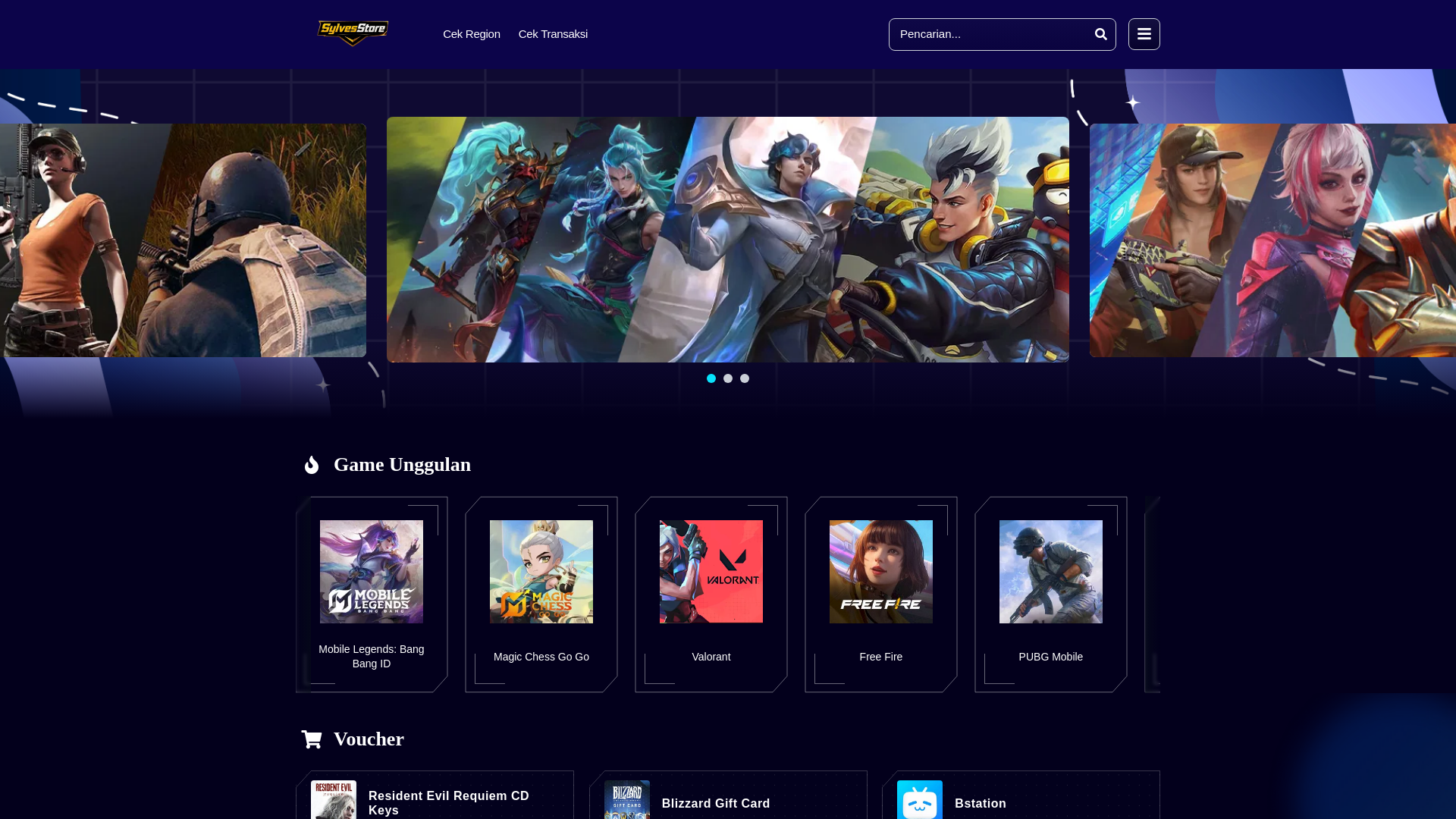This screenshot has width=1456, height=819.
Task: Open the PUBG Mobile game icon
Action: coord(1051,572)
